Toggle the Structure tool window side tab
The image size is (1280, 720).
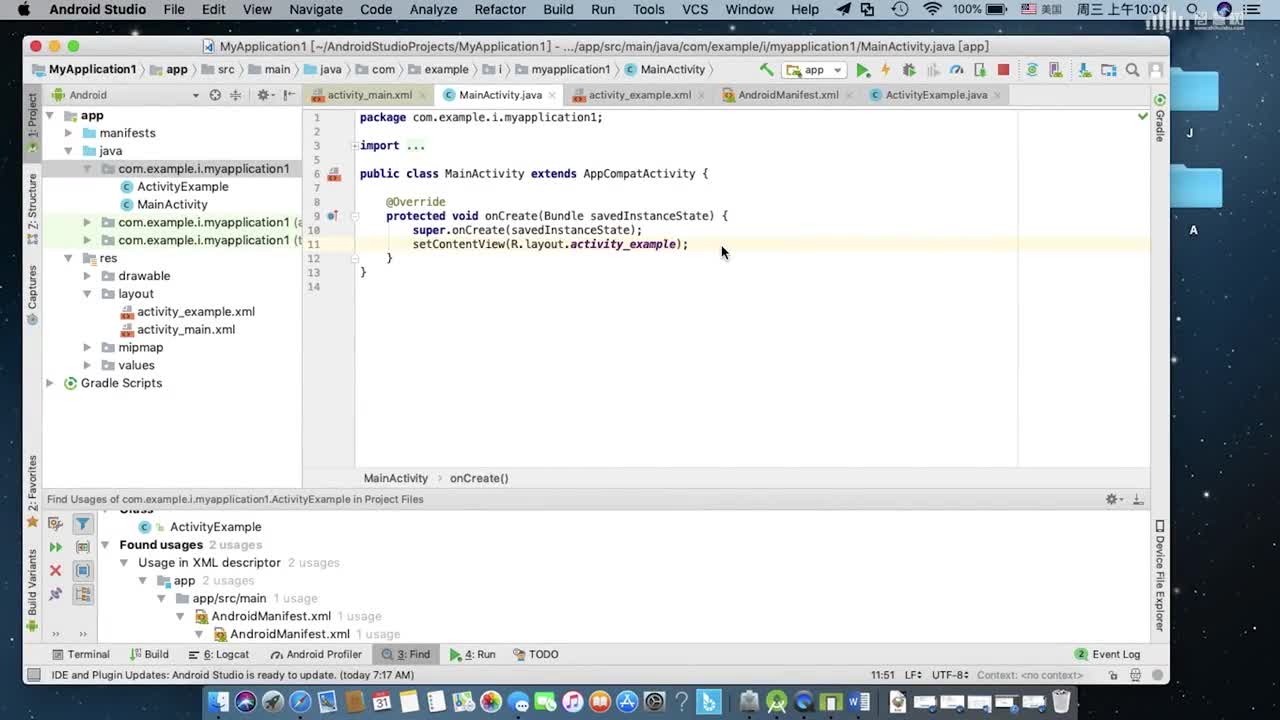click(32, 208)
